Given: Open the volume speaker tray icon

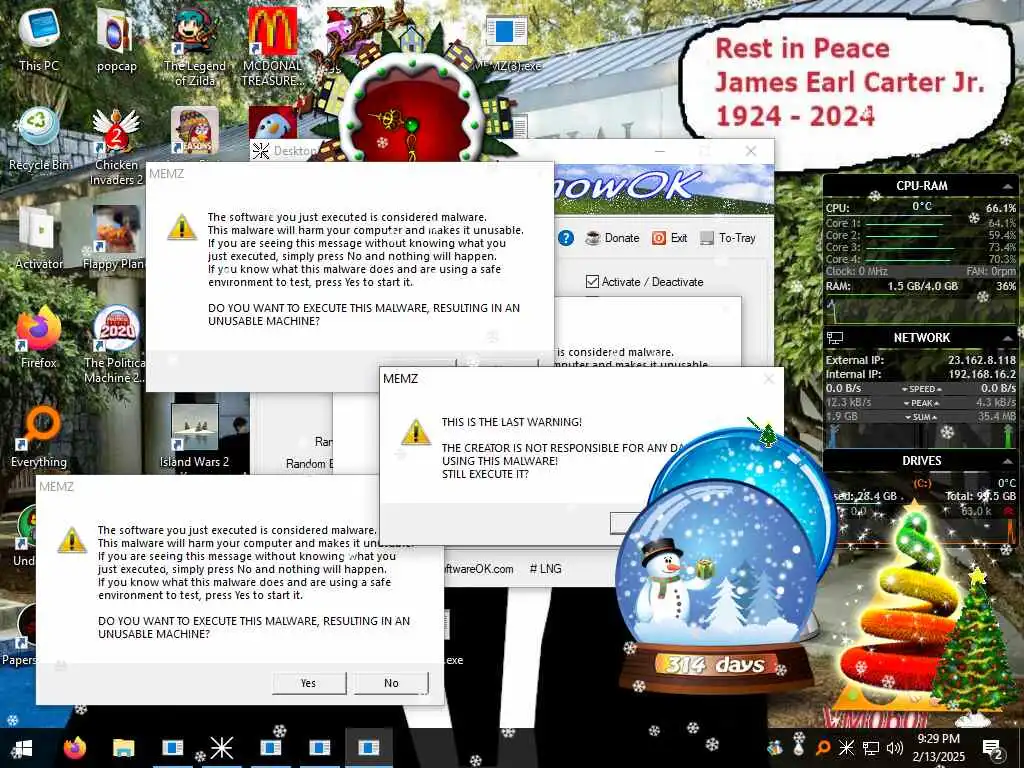Looking at the screenshot, I should [895, 748].
